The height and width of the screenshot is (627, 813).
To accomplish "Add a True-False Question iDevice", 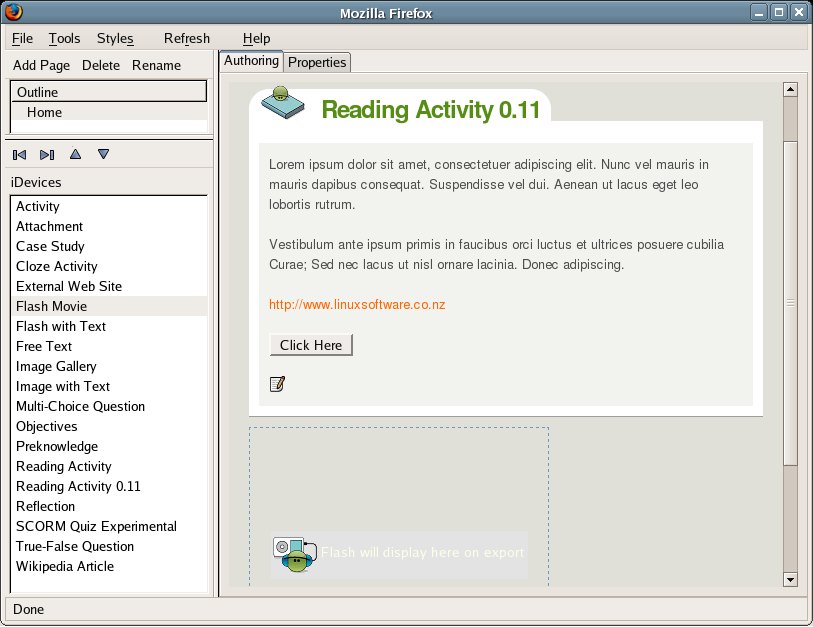I will (108, 546).
